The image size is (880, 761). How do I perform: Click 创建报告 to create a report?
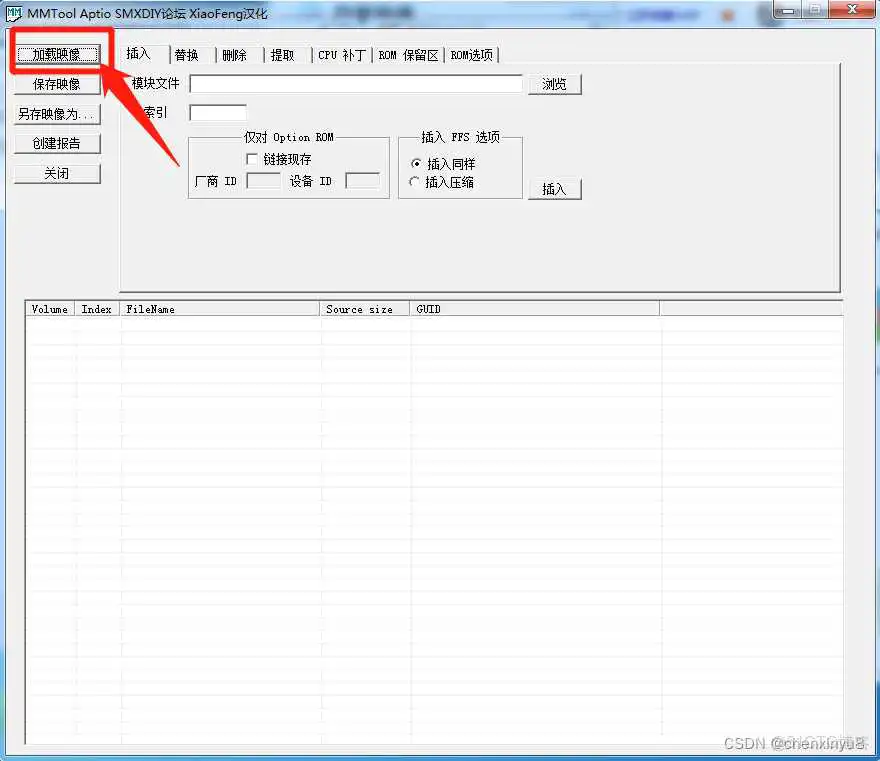tap(57, 143)
